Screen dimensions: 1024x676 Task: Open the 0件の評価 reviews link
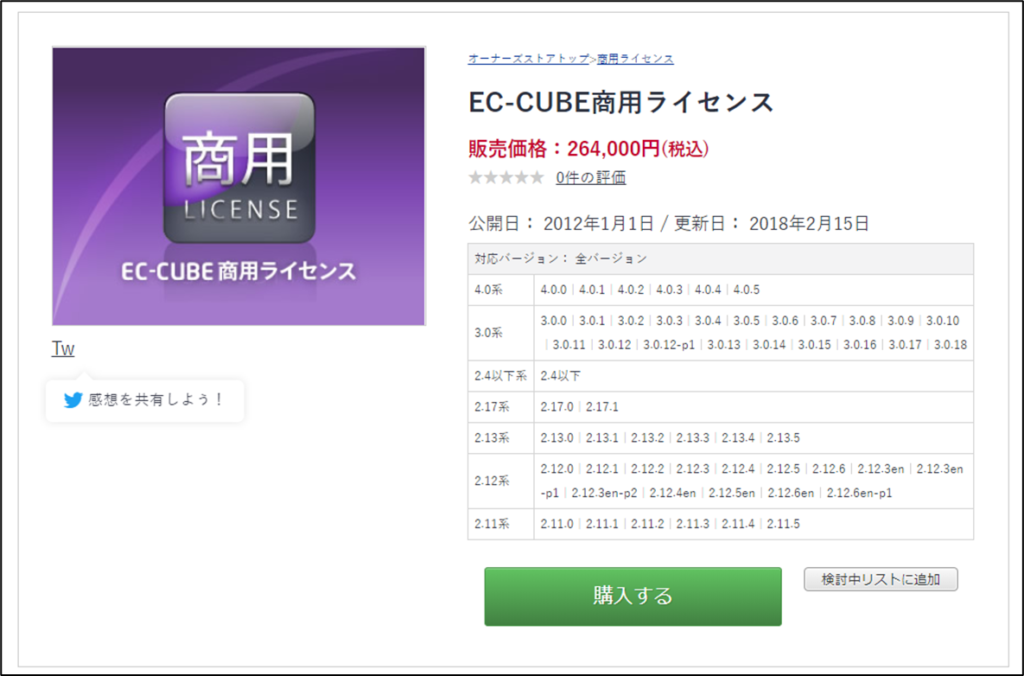(590, 177)
